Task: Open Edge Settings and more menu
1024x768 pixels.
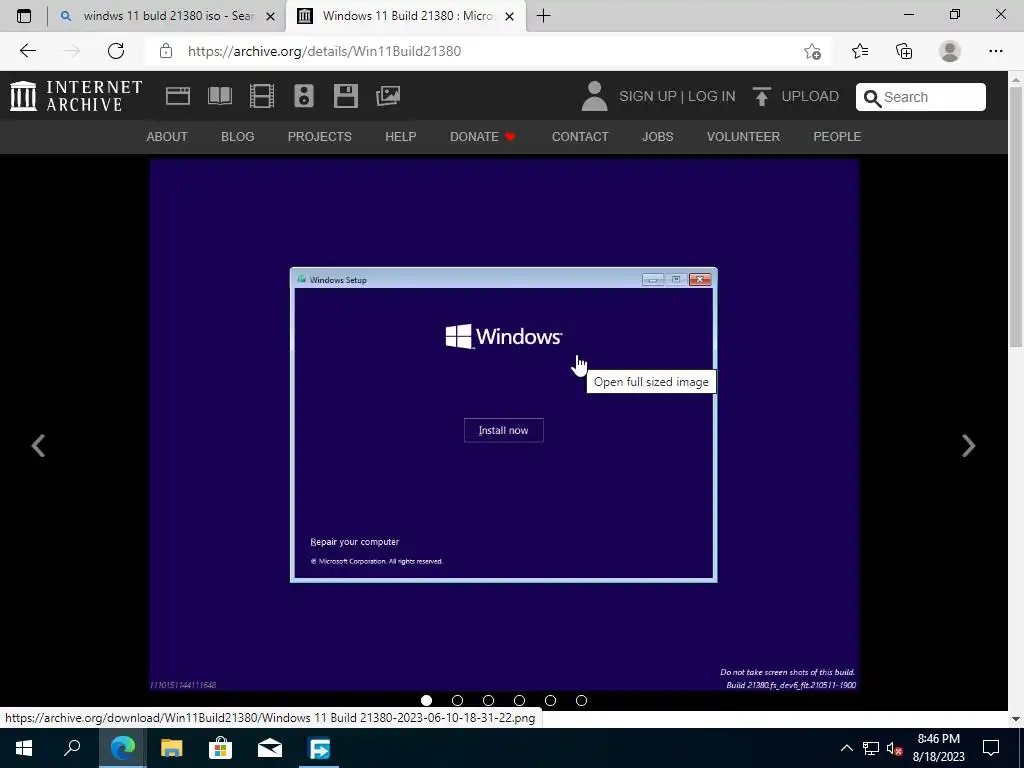Action: click(x=995, y=51)
